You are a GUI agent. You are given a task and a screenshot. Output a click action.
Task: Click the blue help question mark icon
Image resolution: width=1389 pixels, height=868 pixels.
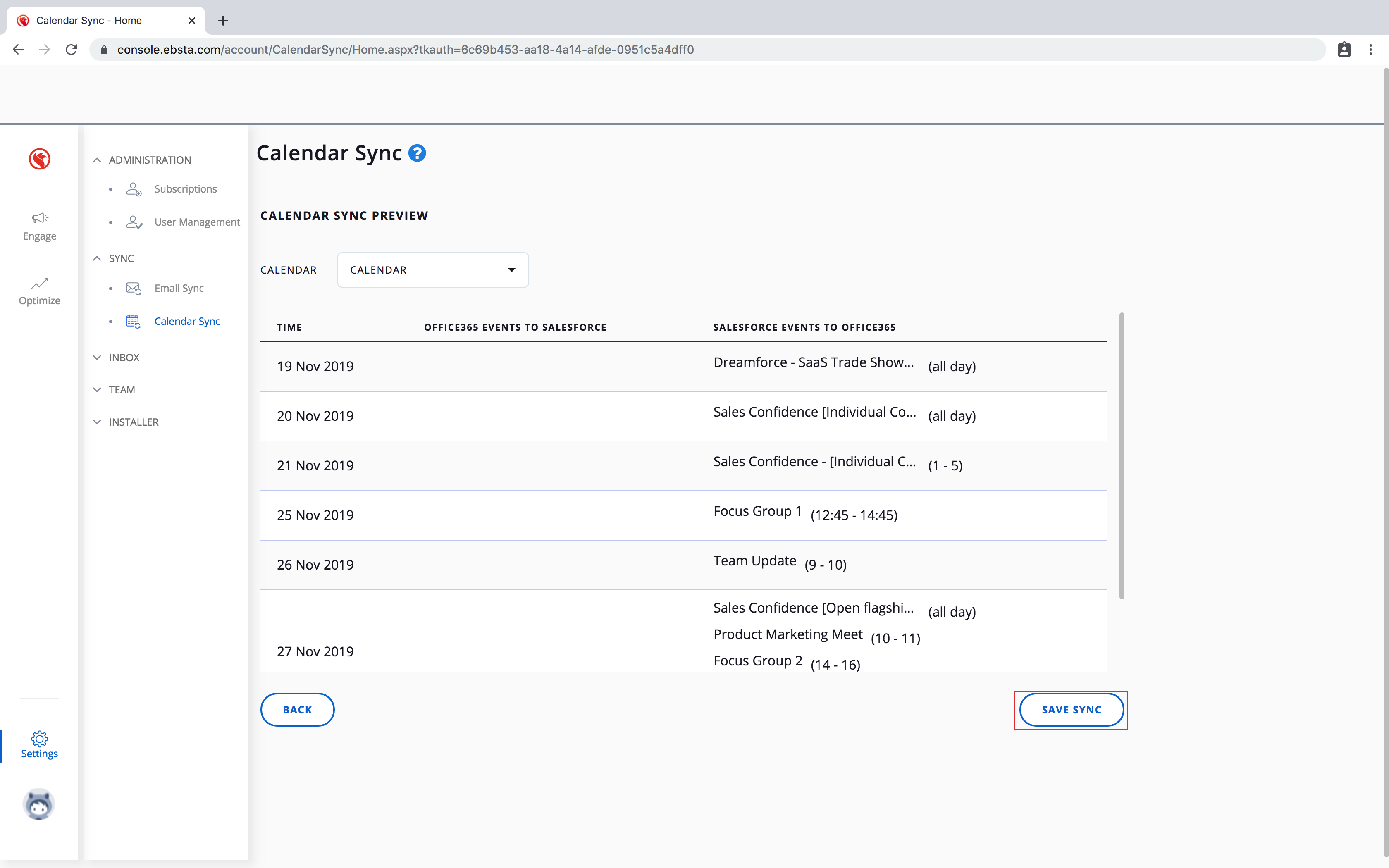(x=417, y=153)
